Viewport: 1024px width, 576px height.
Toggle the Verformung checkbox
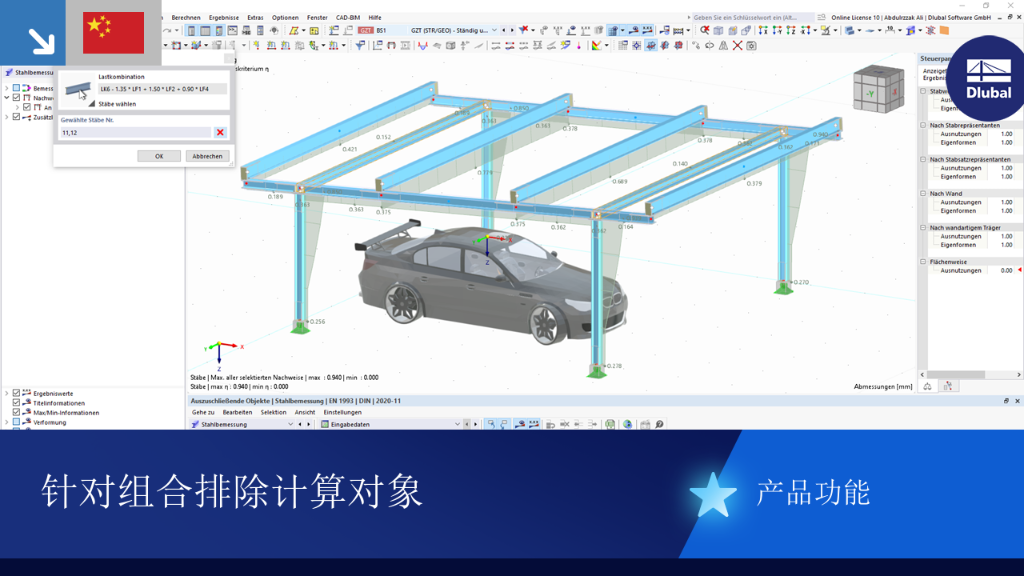pyautogui.click(x=16, y=423)
